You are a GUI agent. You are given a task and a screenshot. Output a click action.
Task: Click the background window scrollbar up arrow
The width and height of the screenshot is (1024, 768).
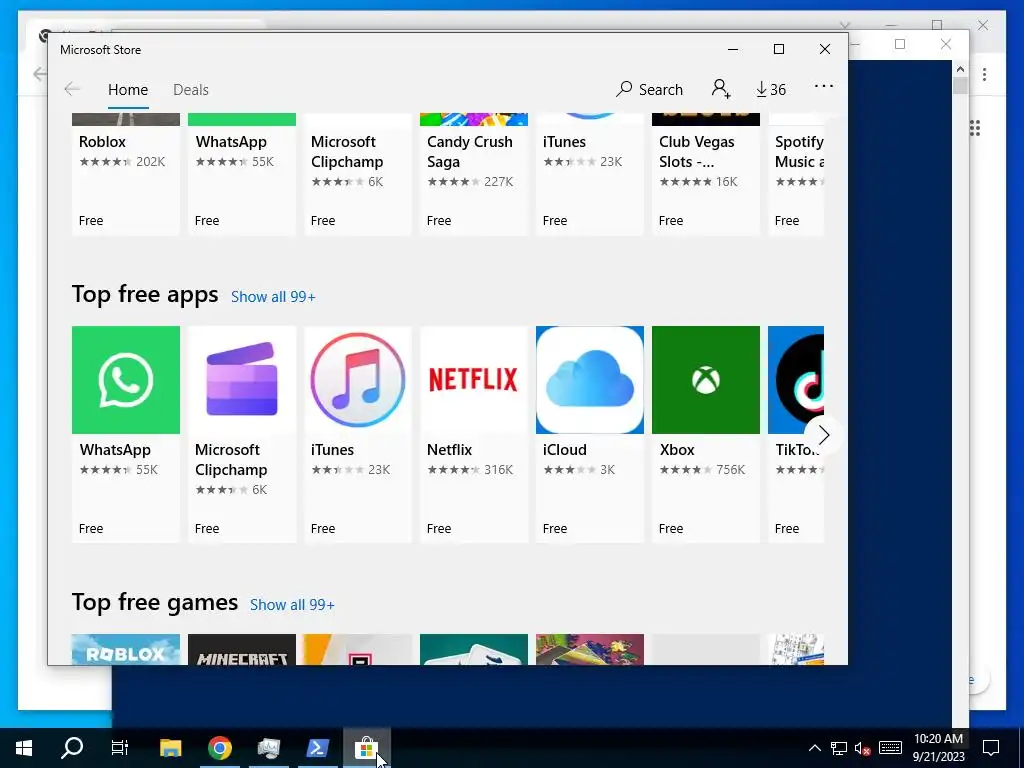click(960, 69)
